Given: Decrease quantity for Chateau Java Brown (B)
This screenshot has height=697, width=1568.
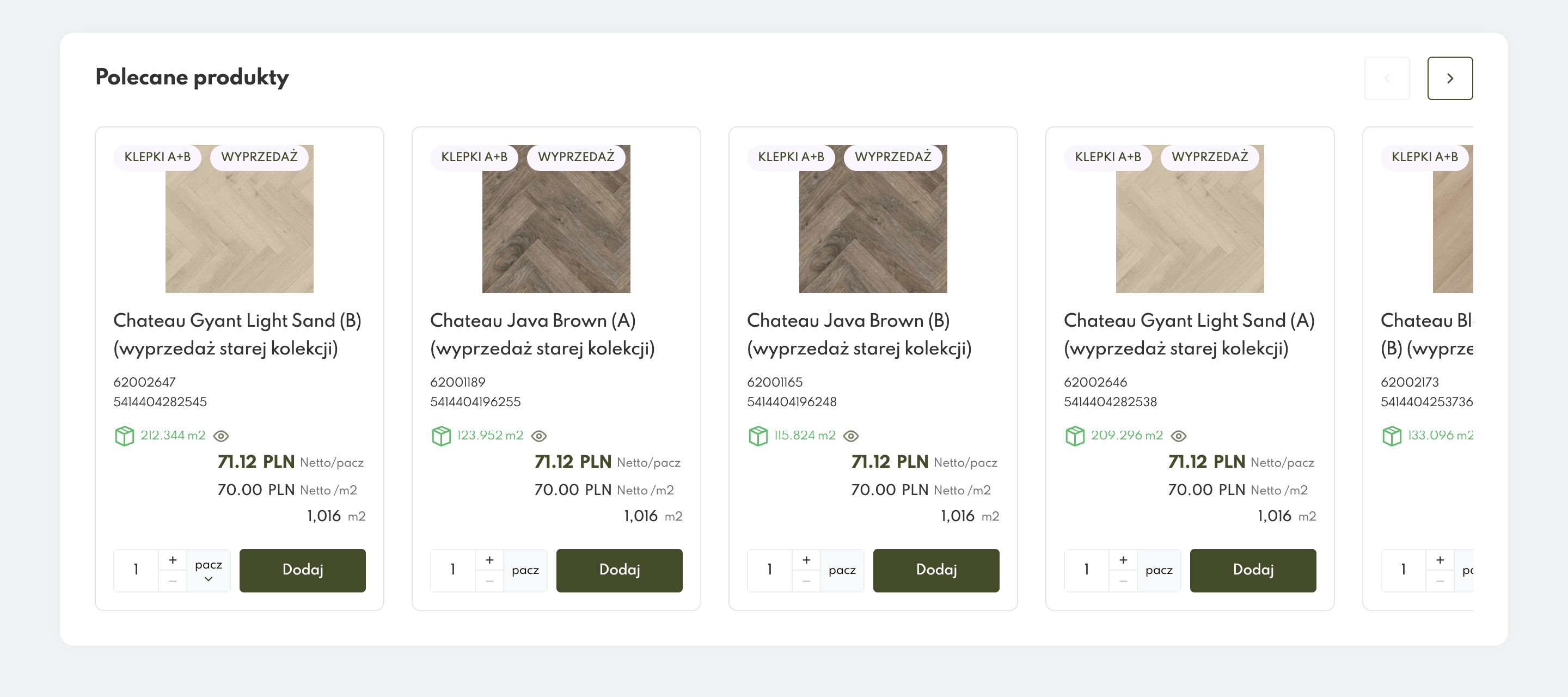Looking at the screenshot, I should pos(806,580).
